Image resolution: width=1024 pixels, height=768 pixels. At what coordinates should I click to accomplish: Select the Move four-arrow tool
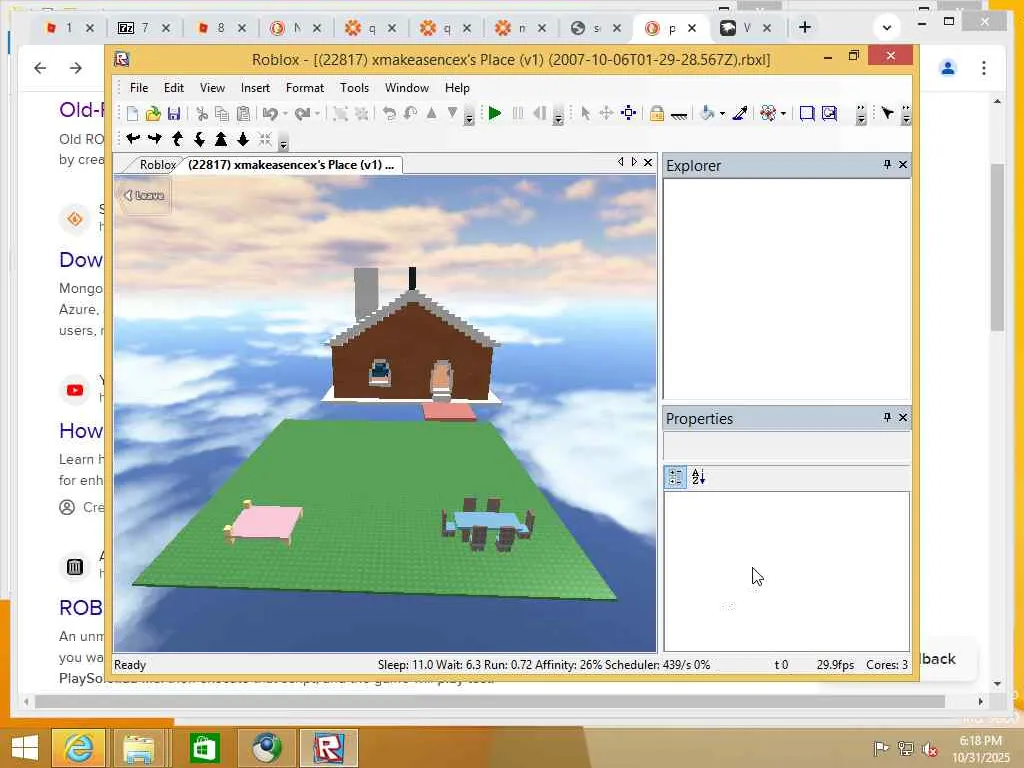click(x=606, y=114)
